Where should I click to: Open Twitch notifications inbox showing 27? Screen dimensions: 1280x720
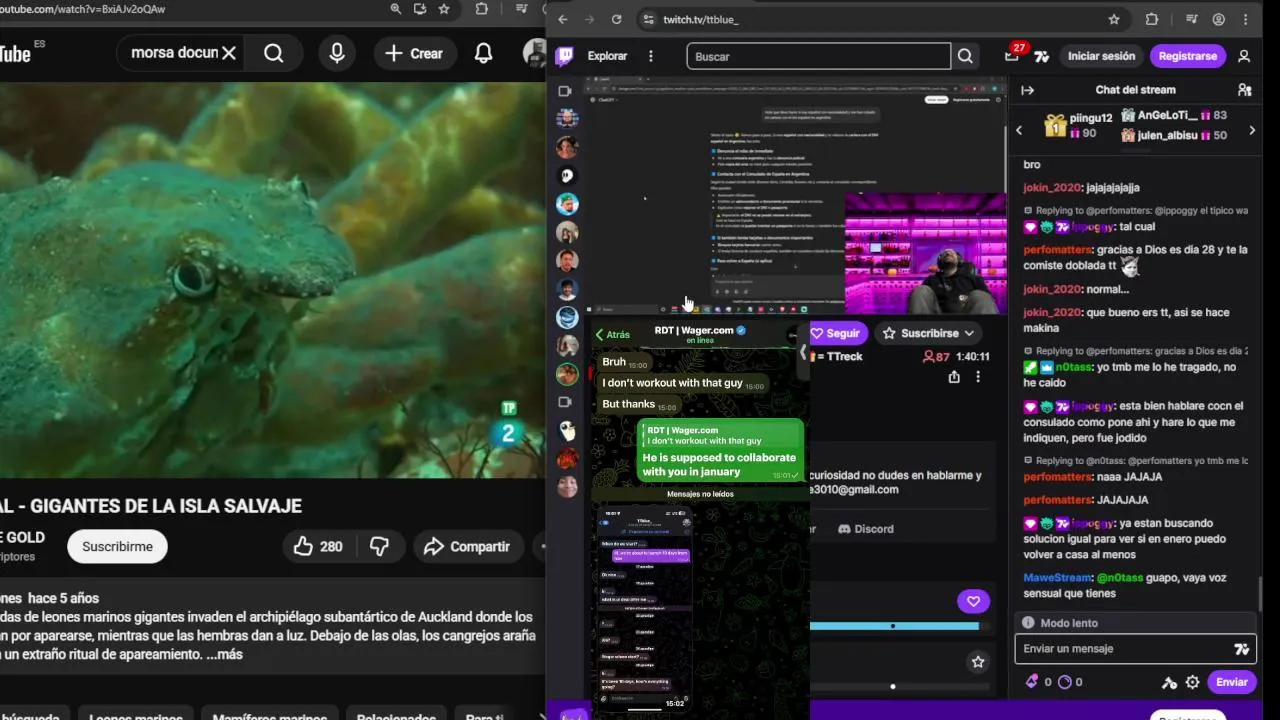point(1012,56)
